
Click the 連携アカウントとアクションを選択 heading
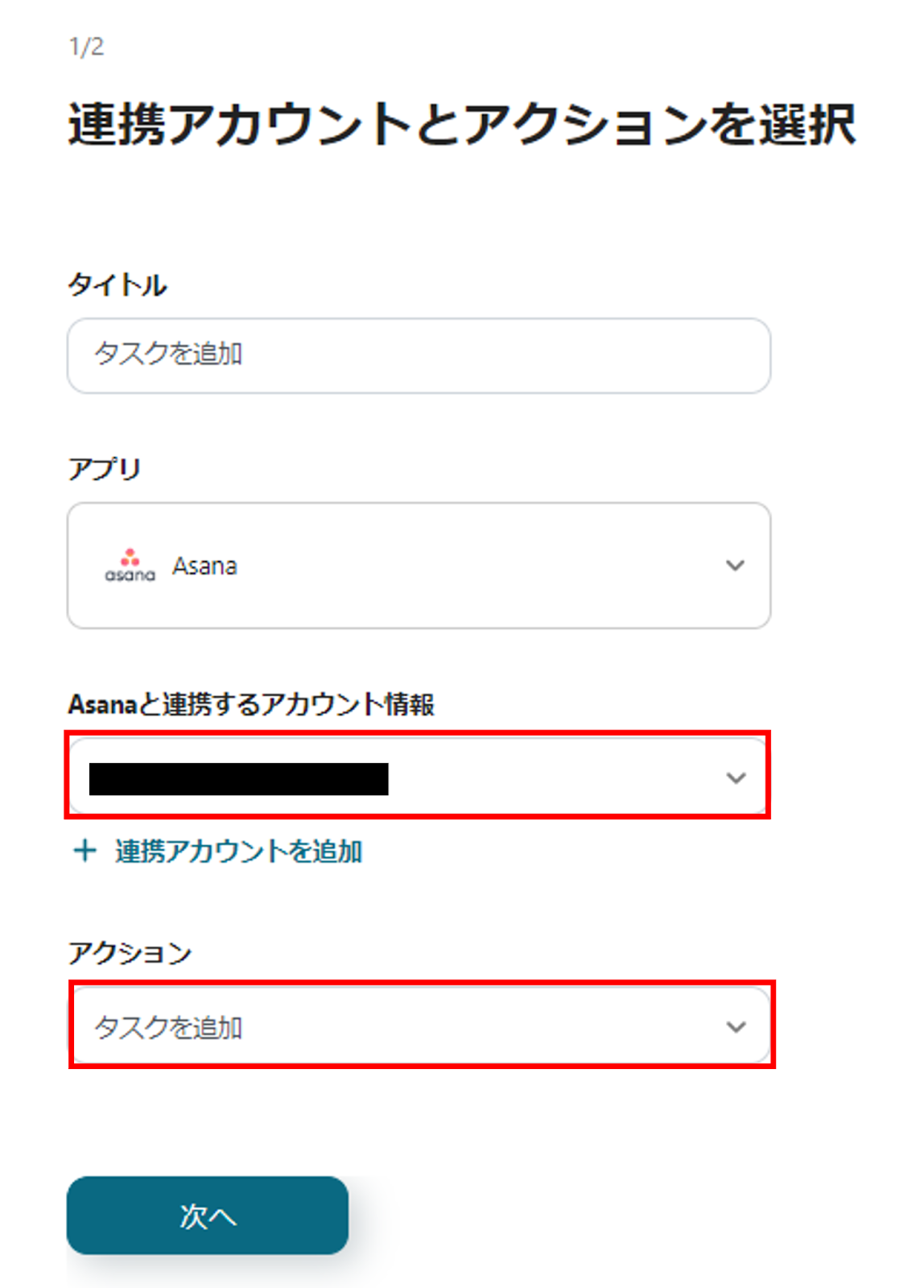(462, 125)
